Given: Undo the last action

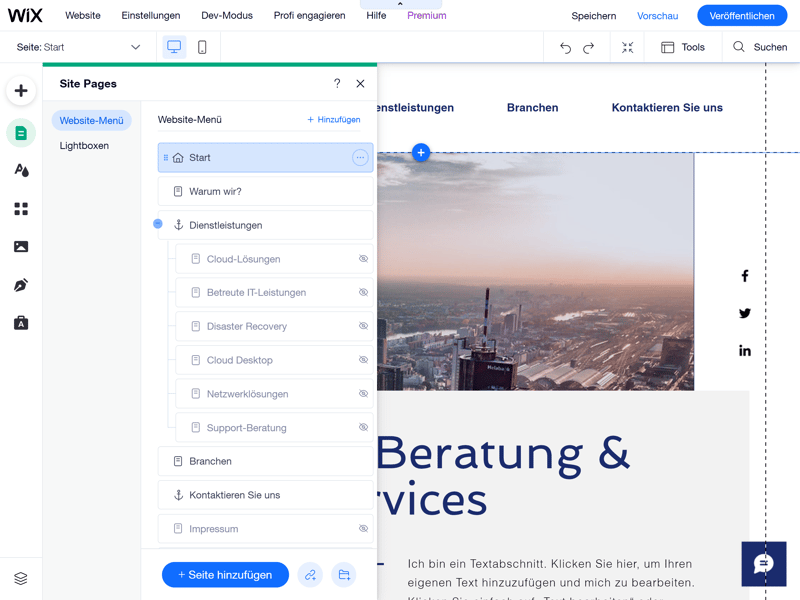Looking at the screenshot, I should pyautogui.click(x=565, y=47).
